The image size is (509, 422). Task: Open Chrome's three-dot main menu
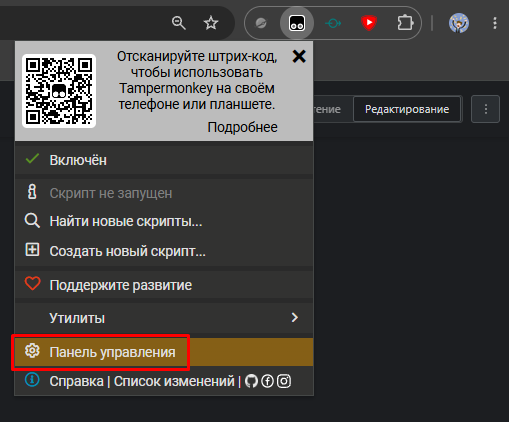click(x=495, y=23)
